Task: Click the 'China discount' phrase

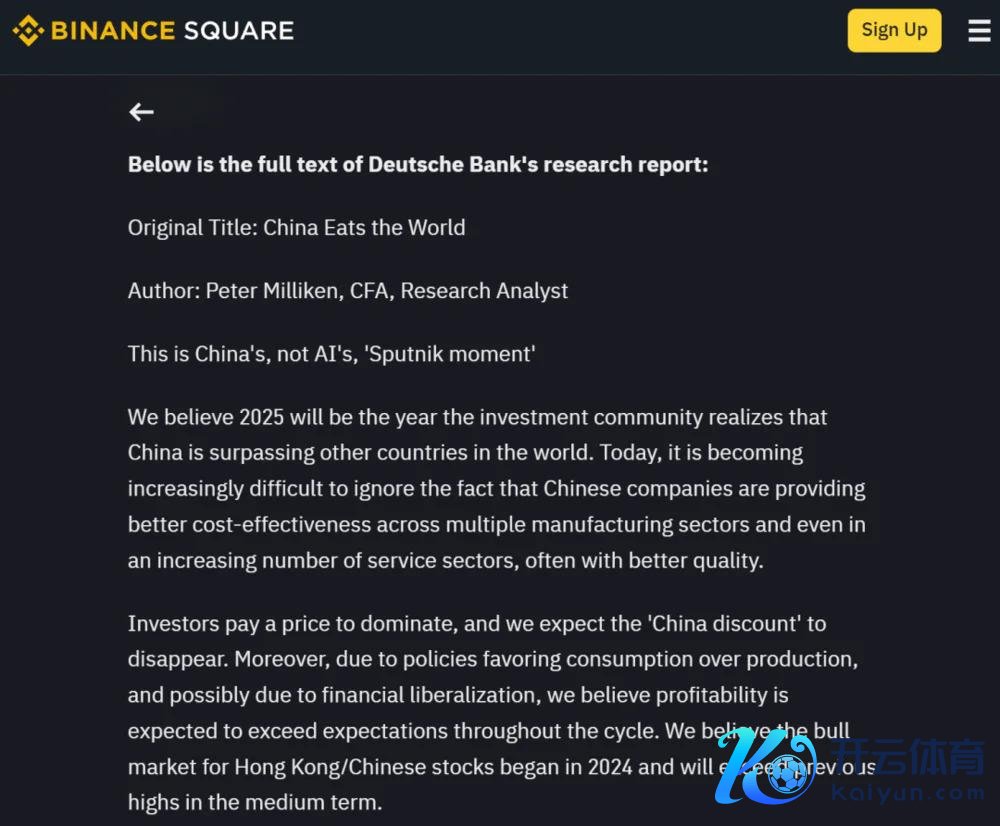Action: click(724, 623)
